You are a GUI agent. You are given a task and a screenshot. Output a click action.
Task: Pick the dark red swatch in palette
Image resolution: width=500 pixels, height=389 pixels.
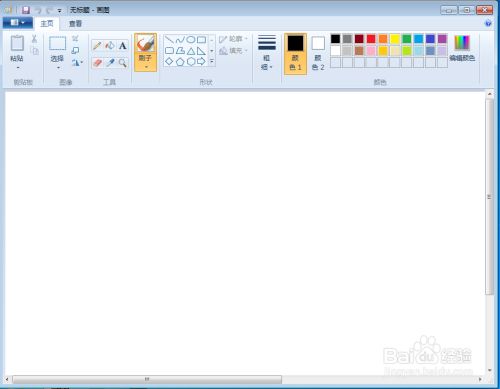pos(359,39)
